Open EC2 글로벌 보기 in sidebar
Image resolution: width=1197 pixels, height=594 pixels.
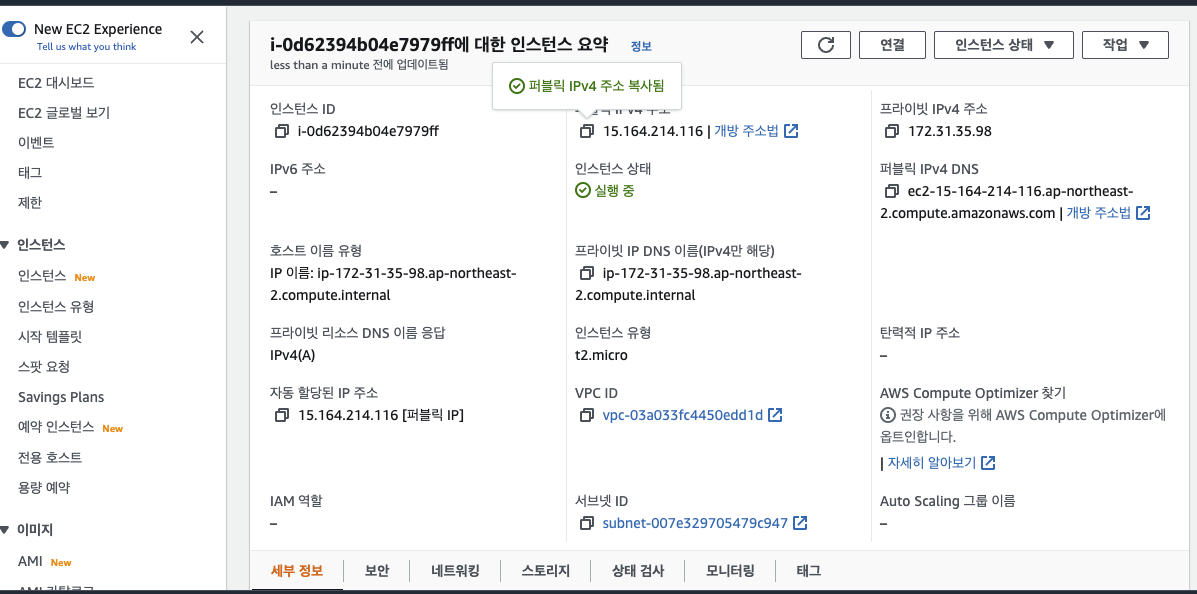click(64, 113)
